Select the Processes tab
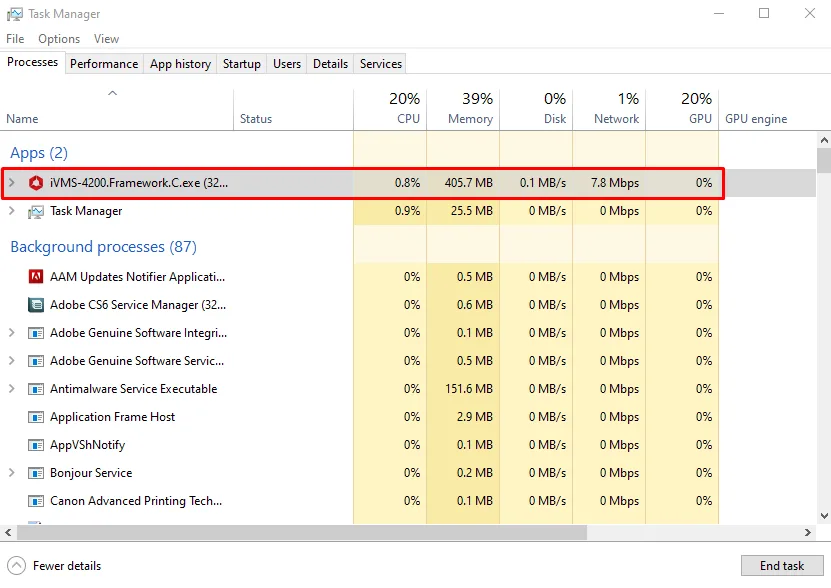The height and width of the screenshot is (588, 831). click(32, 62)
